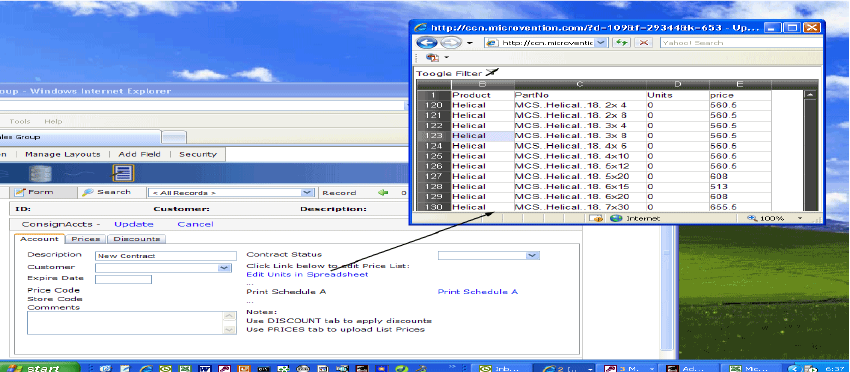
Task: Open the Ad... taskbar button
Action: [690, 368]
